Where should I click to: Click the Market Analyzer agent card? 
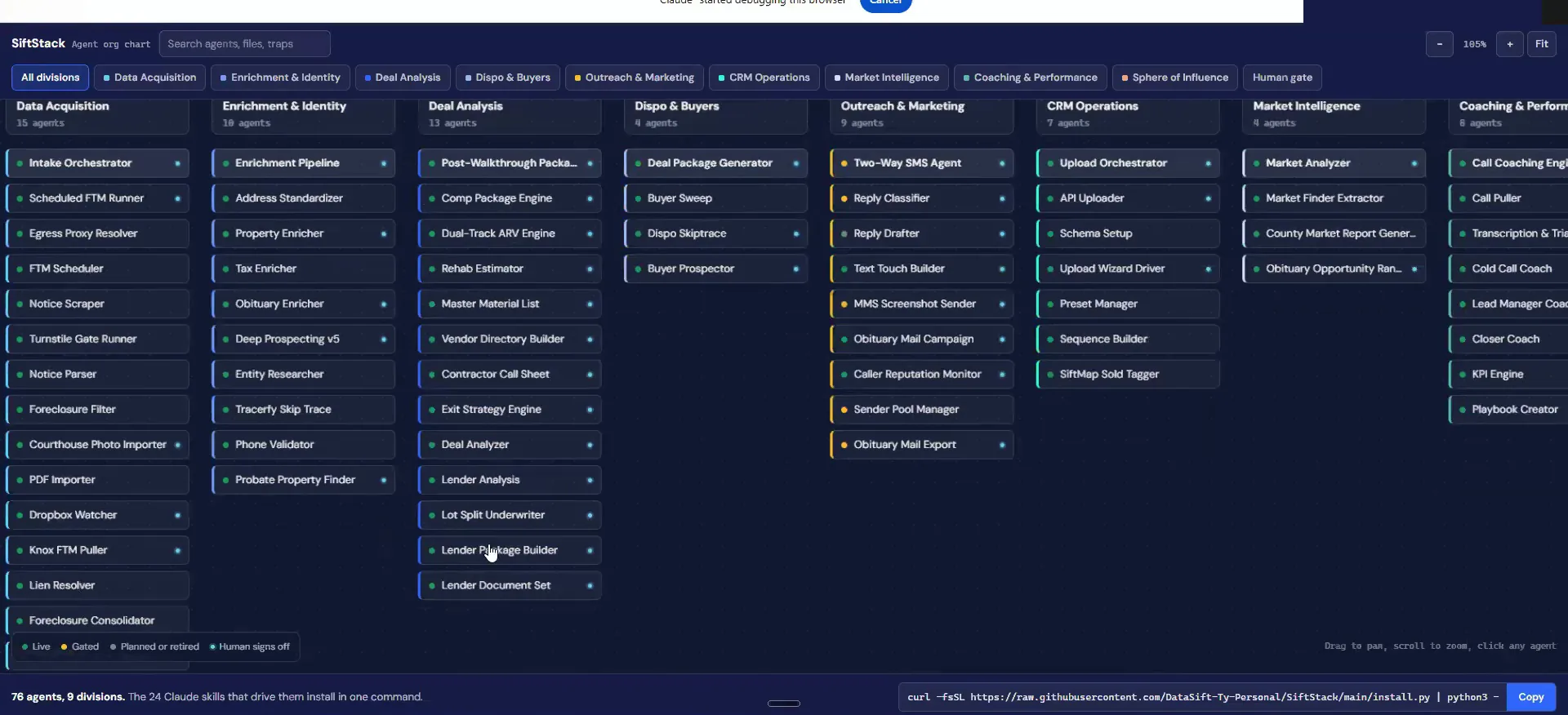pos(1334,163)
